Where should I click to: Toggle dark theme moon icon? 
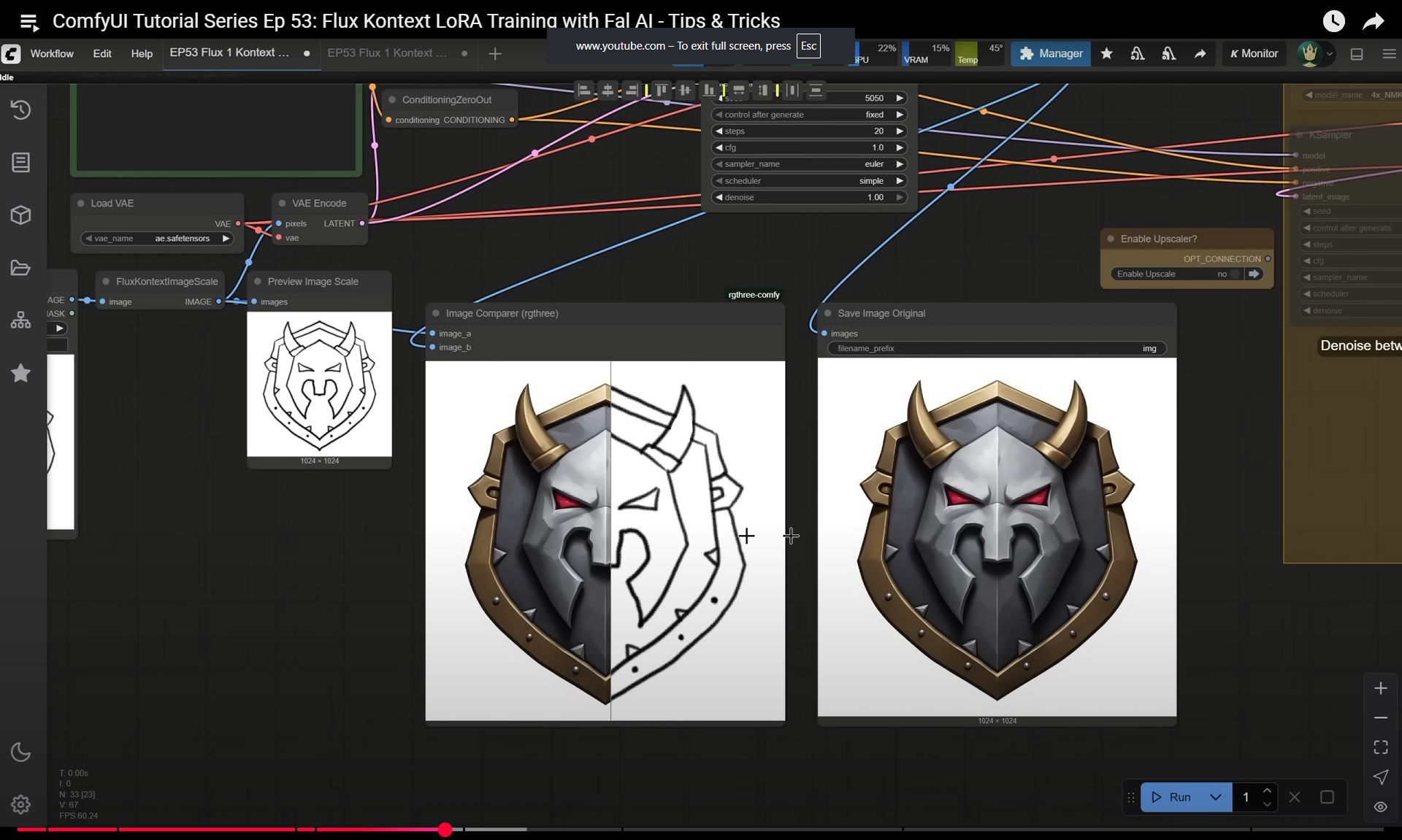tap(20, 752)
